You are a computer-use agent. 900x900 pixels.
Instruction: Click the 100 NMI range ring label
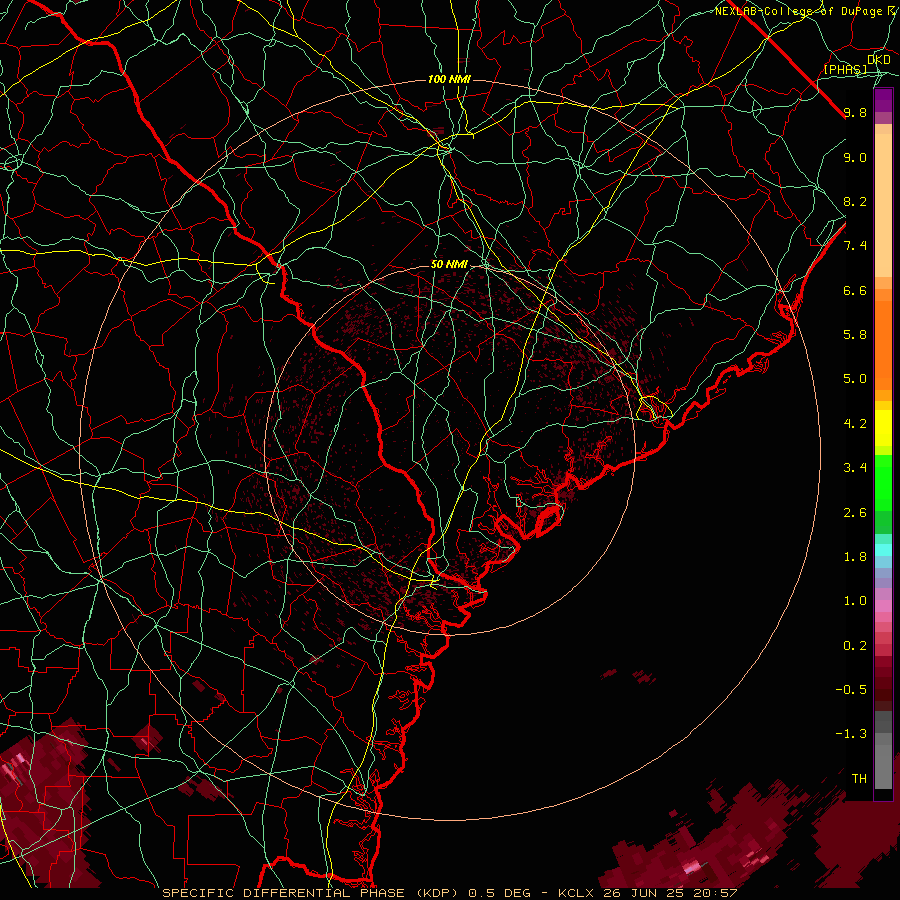coord(449,79)
